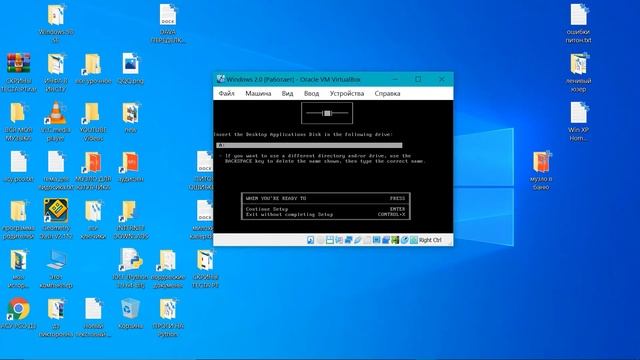Select the Win XP Hom... file icon

pos(578,113)
